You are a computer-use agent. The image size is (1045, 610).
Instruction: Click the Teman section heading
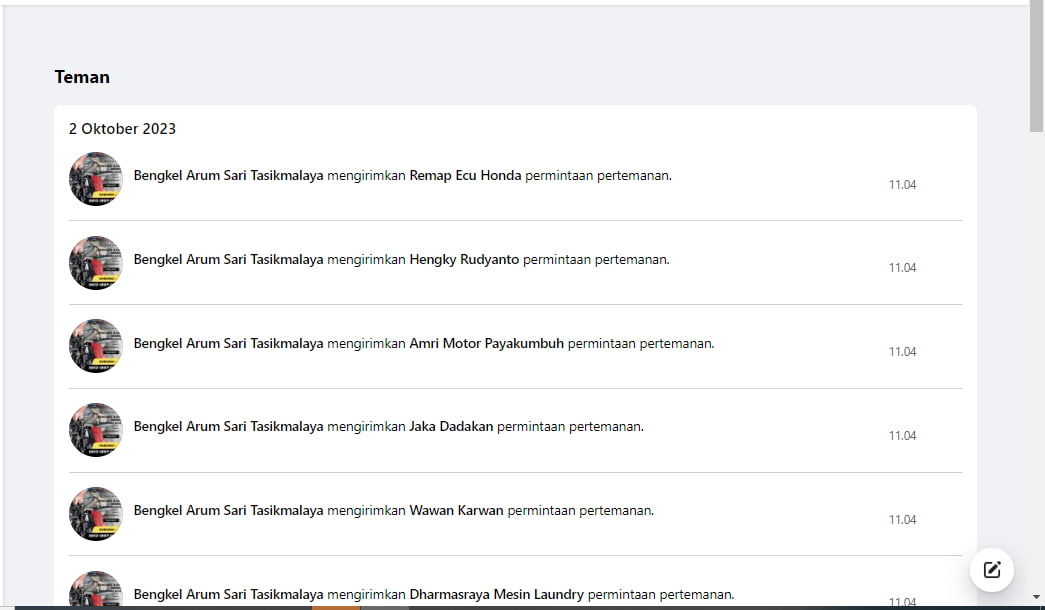point(82,77)
